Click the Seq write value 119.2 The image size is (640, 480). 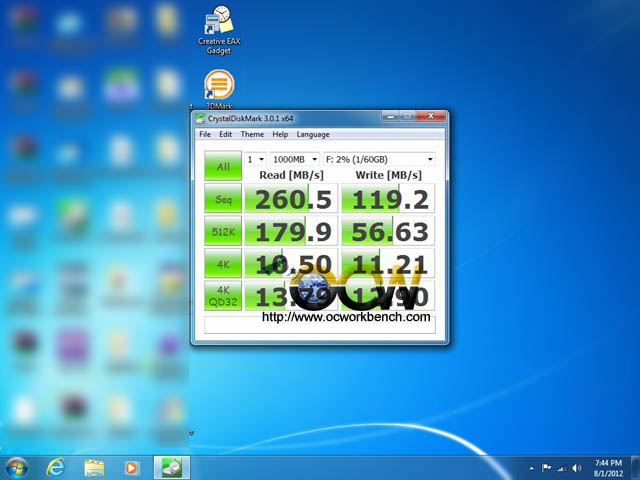(x=388, y=198)
